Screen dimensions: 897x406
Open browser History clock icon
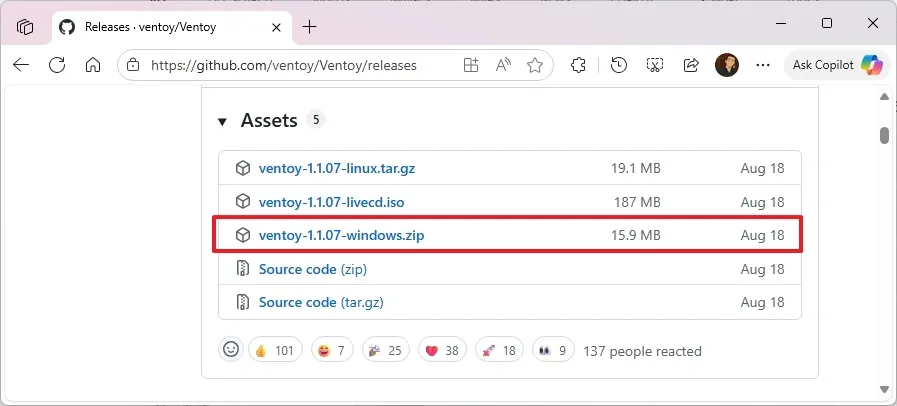coord(619,65)
